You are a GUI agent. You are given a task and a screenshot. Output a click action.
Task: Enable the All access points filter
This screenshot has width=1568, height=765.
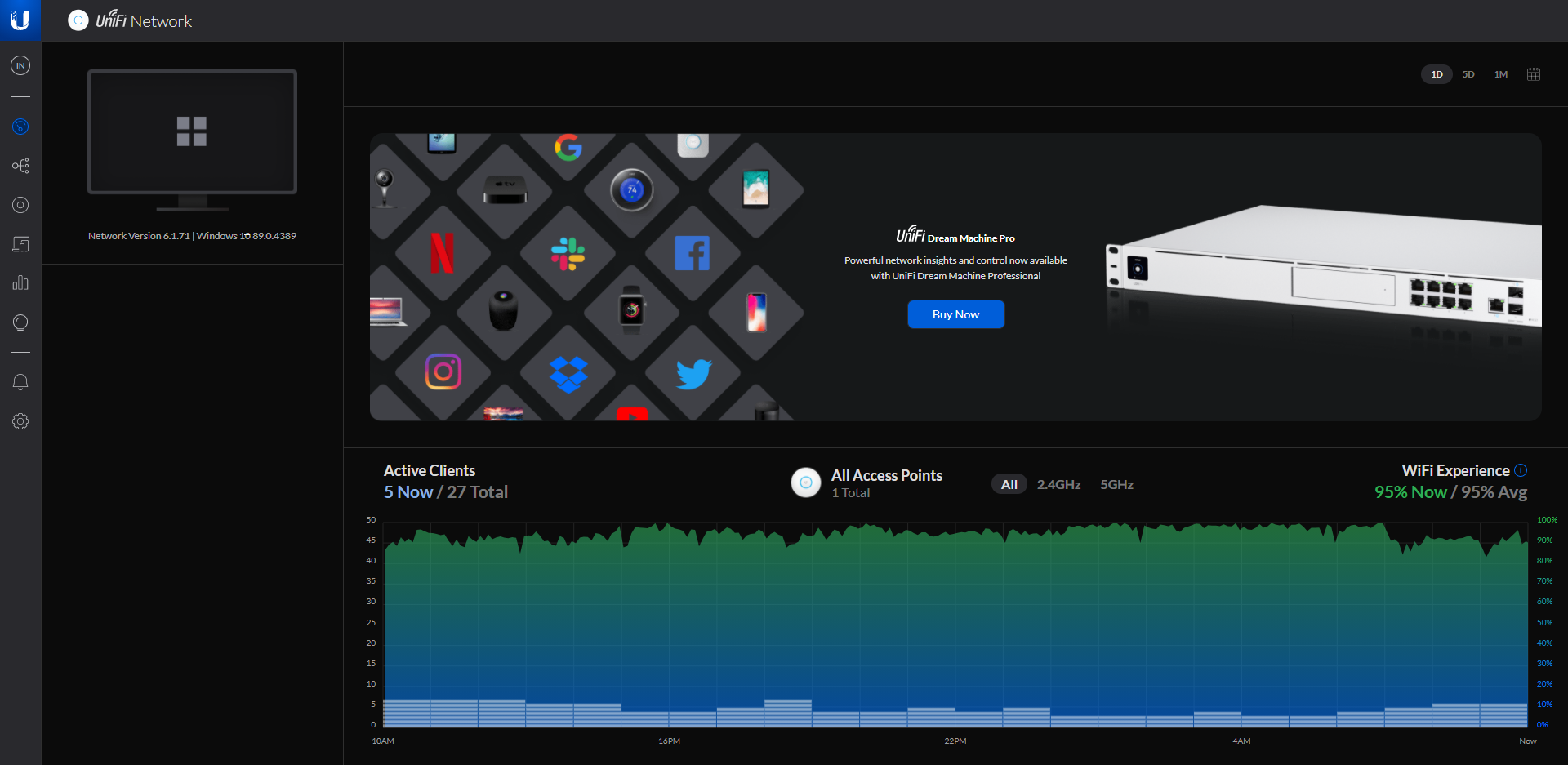[x=1009, y=484]
